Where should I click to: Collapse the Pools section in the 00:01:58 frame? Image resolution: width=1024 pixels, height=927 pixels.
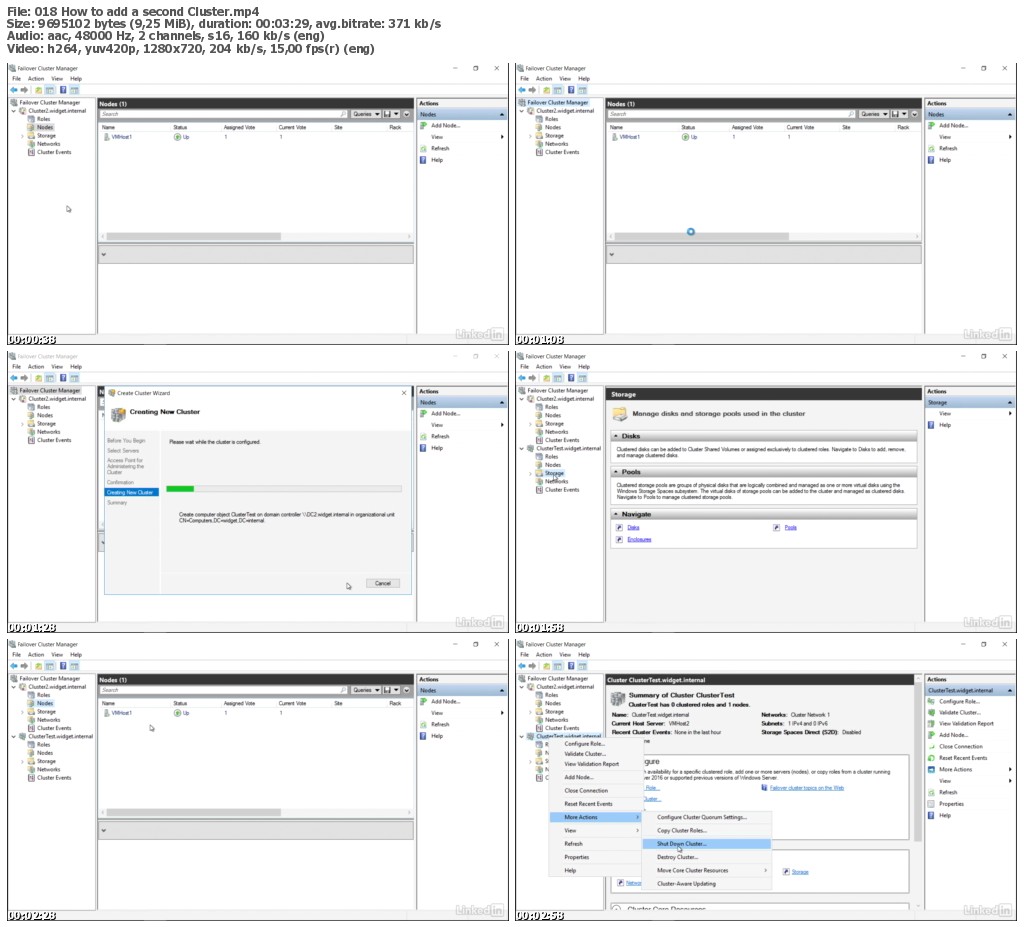[616, 472]
